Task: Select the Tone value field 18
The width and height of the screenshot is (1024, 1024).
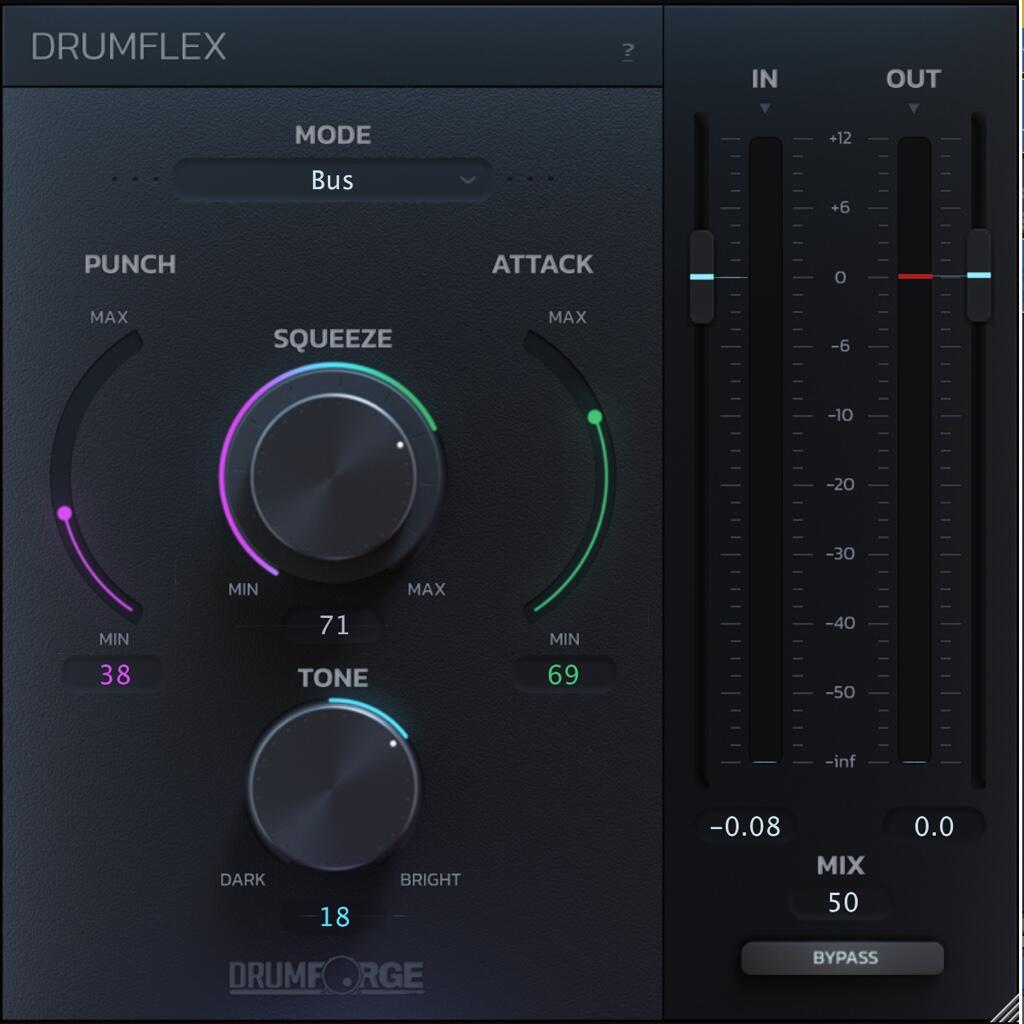Action: coord(334,916)
